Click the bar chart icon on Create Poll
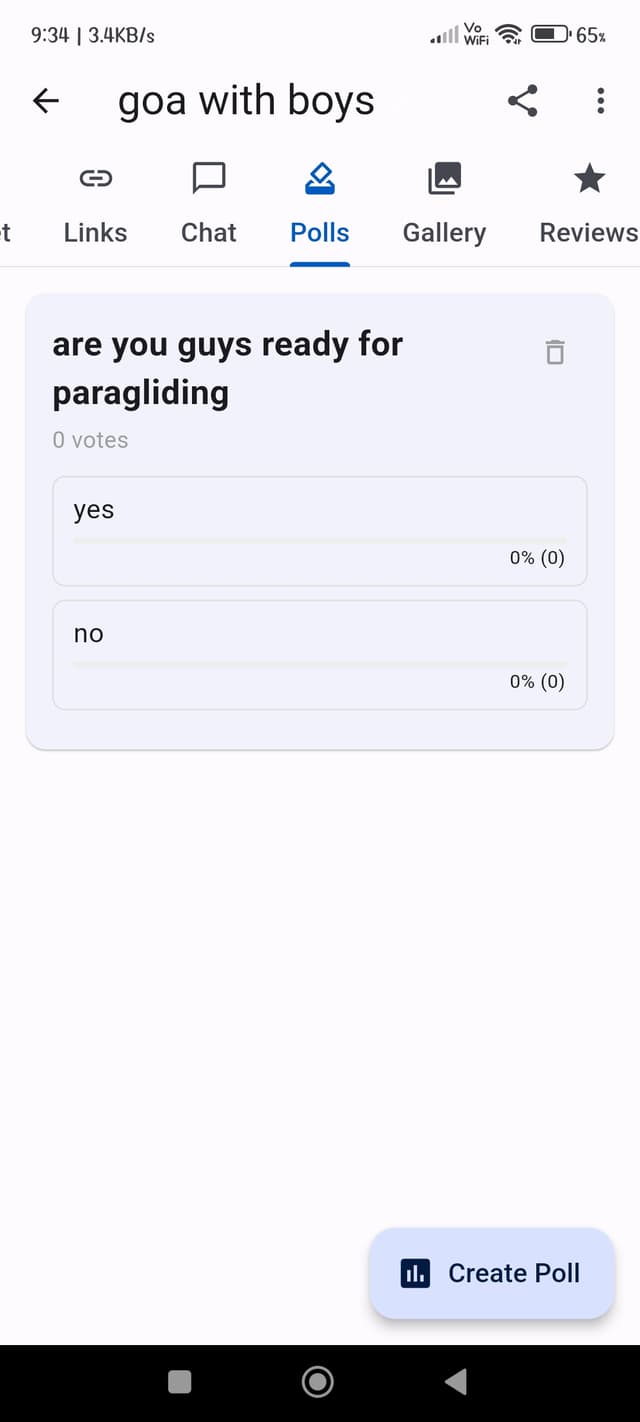The height and width of the screenshot is (1422, 640). pos(415,1273)
